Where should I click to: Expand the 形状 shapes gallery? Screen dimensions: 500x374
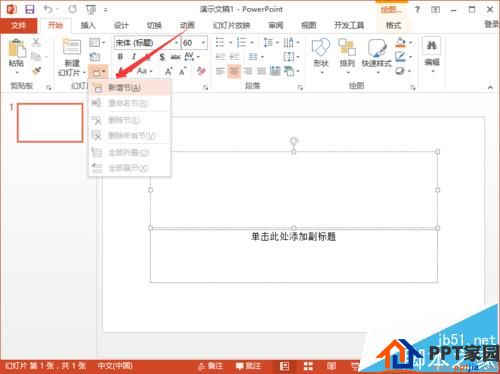click(321, 55)
